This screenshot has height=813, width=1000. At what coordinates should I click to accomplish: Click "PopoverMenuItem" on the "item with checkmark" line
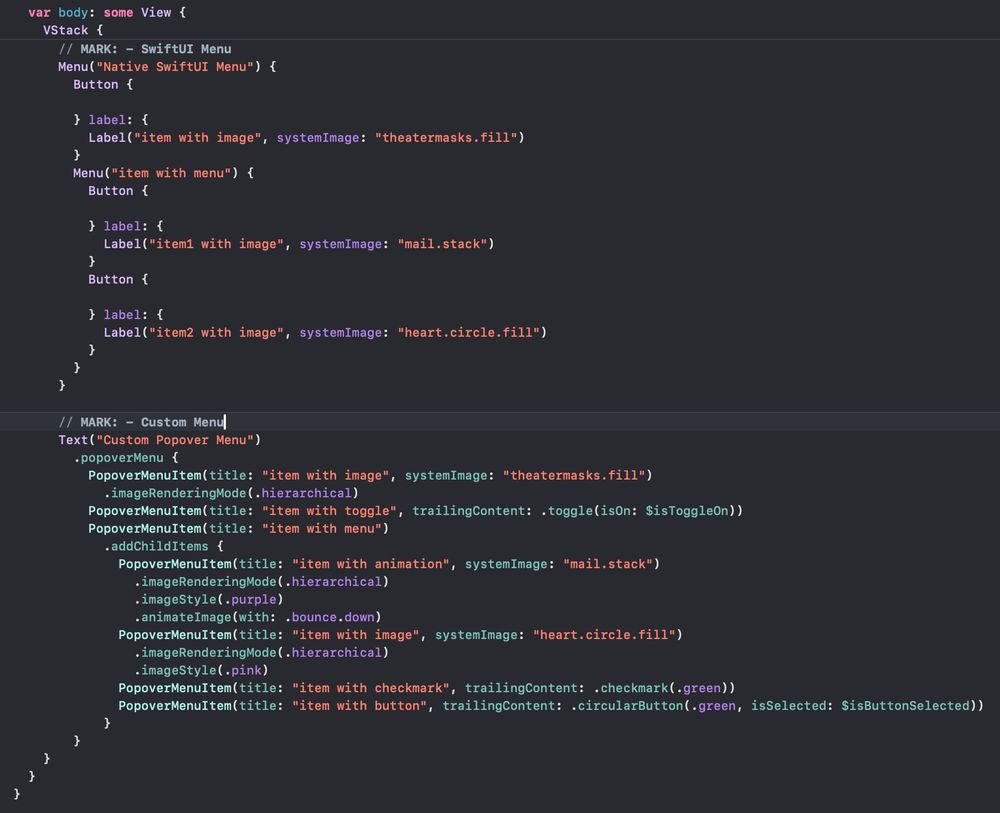[x=175, y=689]
